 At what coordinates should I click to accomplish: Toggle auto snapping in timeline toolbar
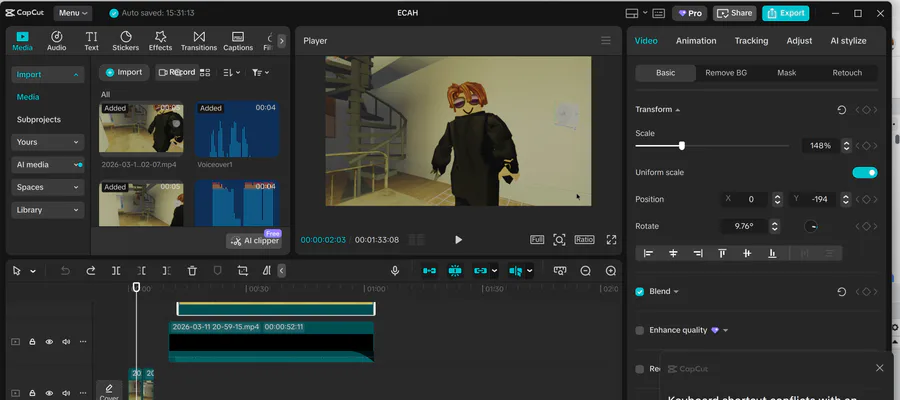click(x=455, y=271)
